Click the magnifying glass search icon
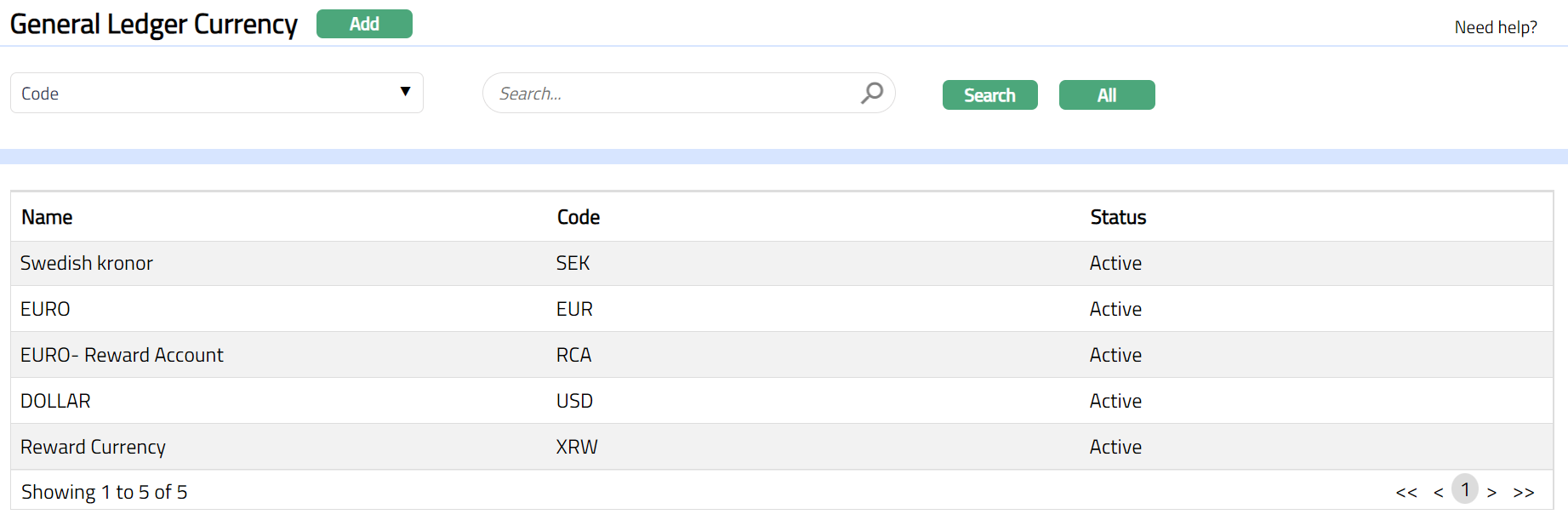 (871, 93)
